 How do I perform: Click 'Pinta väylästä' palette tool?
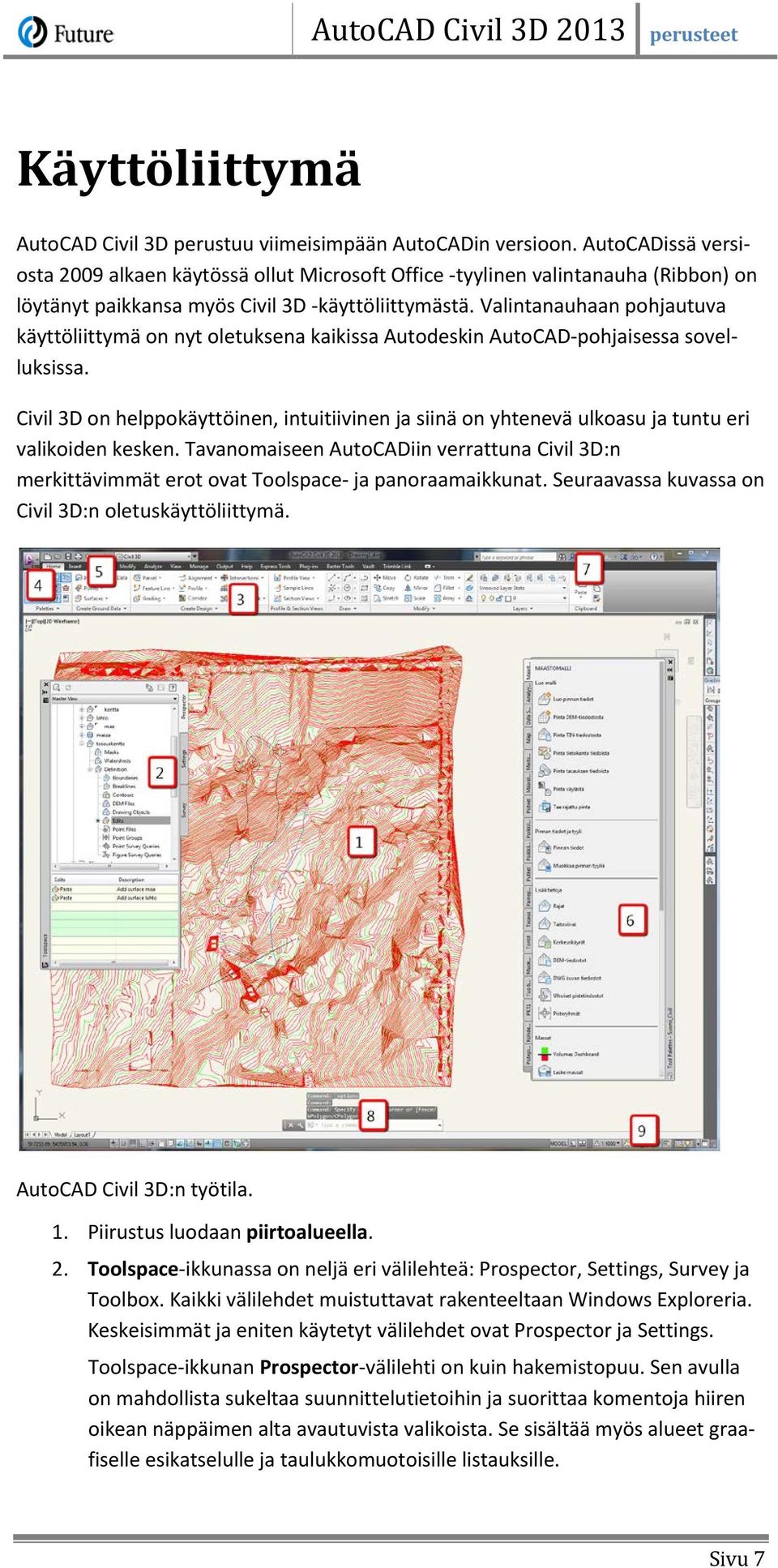560,789
